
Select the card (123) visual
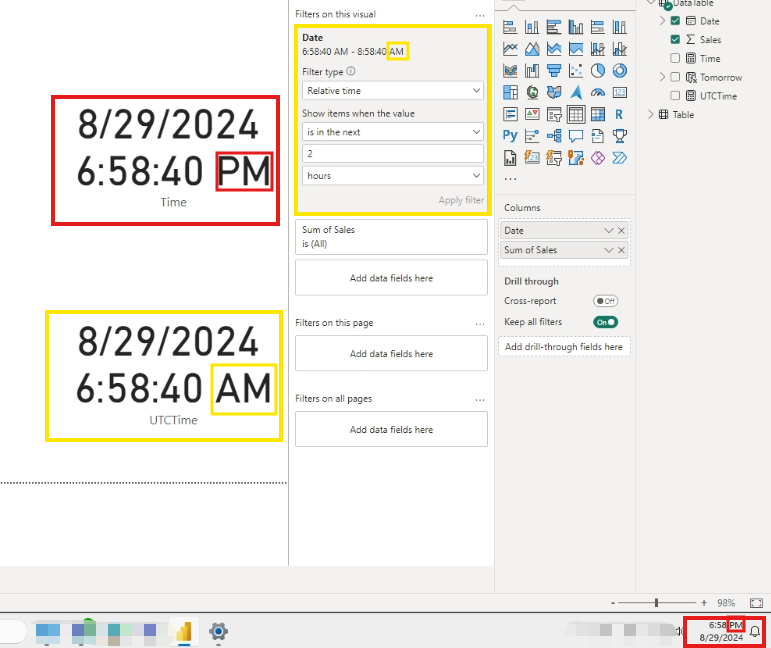[x=620, y=92]
